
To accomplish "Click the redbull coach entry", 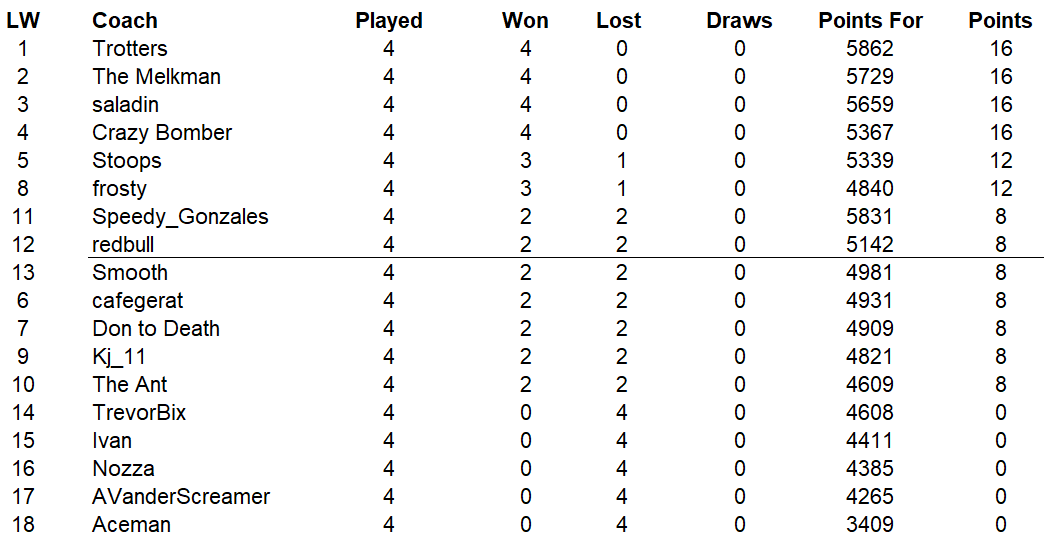I will pos(123,245).
